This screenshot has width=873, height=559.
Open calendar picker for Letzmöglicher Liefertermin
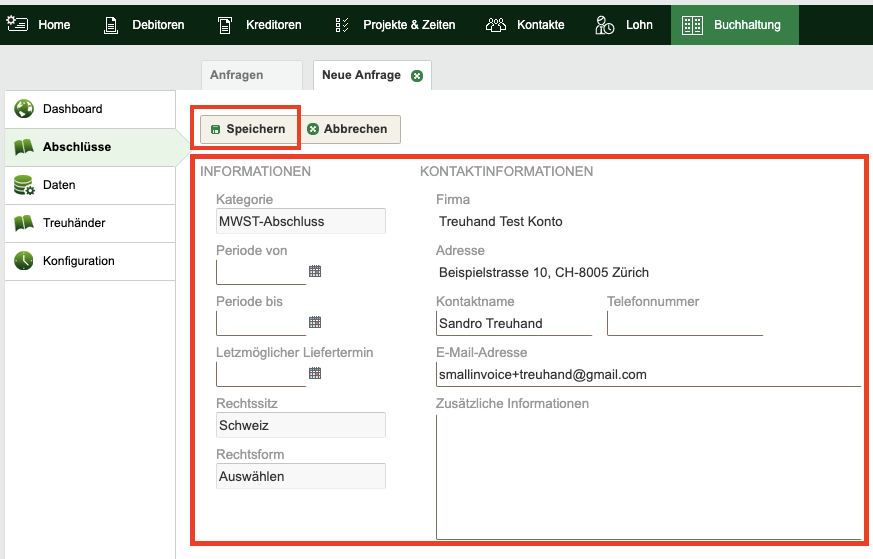315,373
